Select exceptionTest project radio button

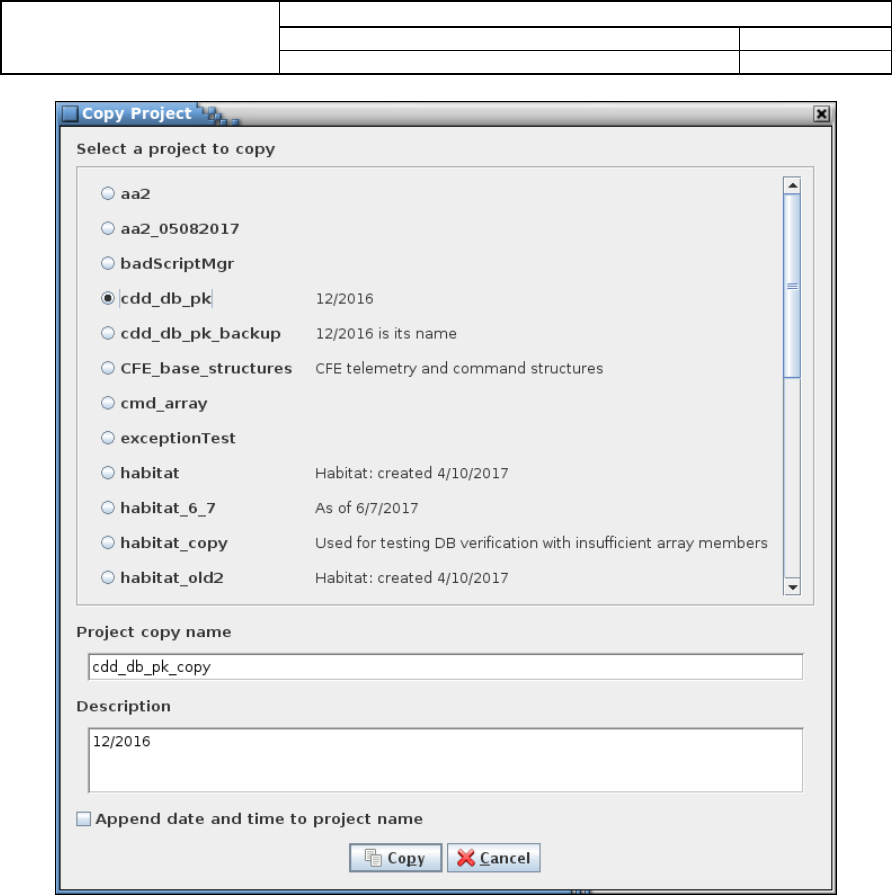pyautogui.click(x=108, y=438)
